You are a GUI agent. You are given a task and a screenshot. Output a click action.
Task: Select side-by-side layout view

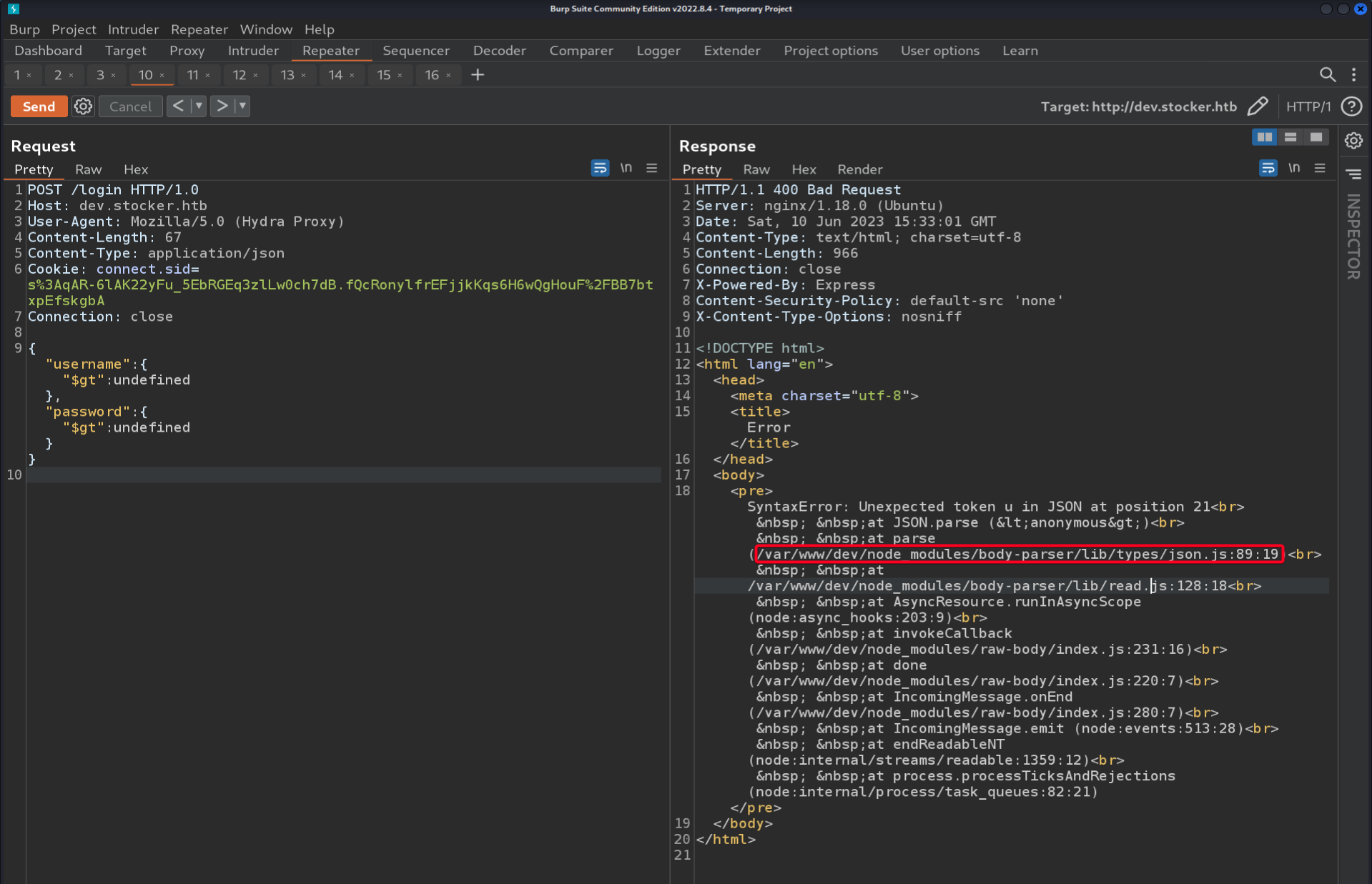[1264, 137]
